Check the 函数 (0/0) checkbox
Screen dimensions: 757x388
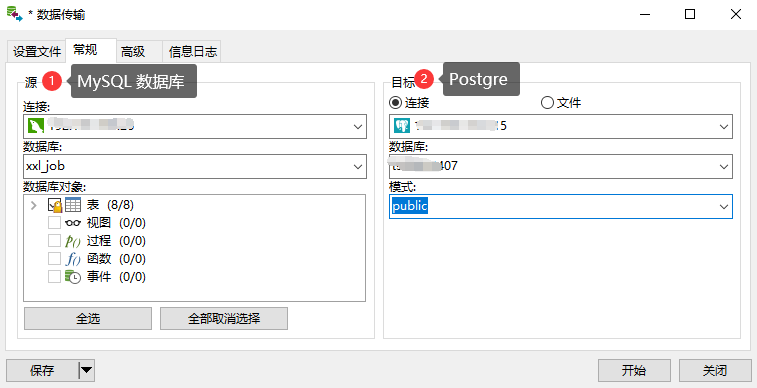[x=54, y=259]
